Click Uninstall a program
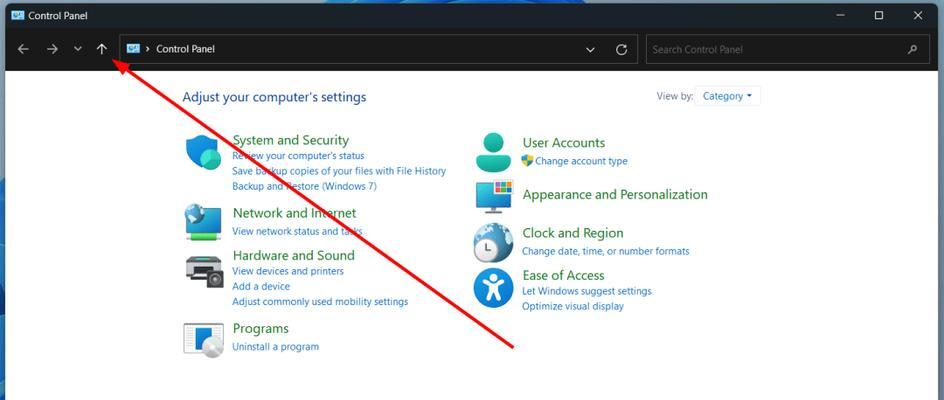Viewport: 944px width, 400px height. 276,346
